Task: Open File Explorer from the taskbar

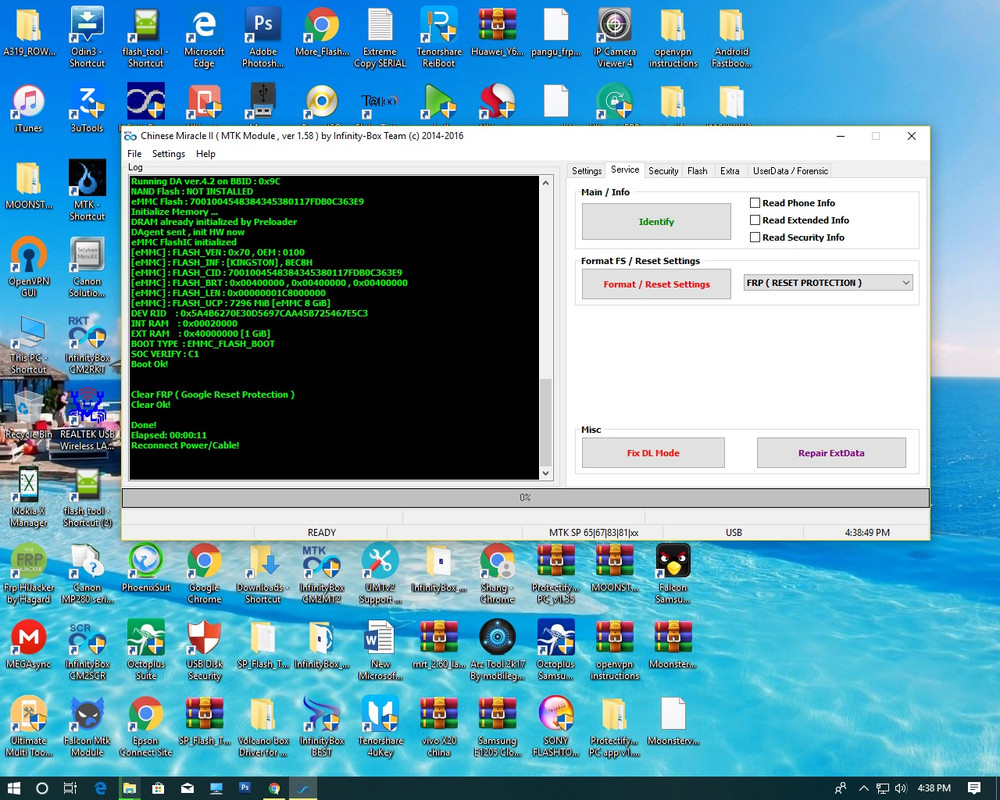Action: tap(129, 788)
